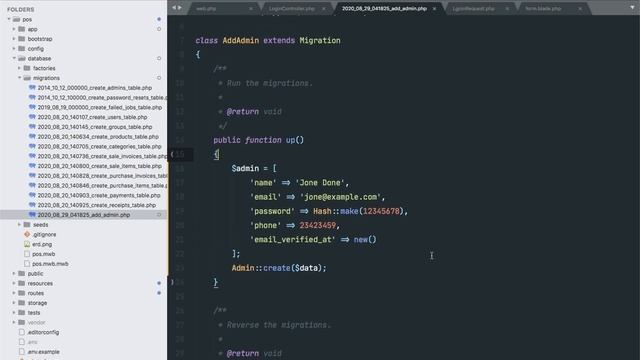Collapse the migrations folder arrow
640x360 pixels.
(x=19, y=78)
